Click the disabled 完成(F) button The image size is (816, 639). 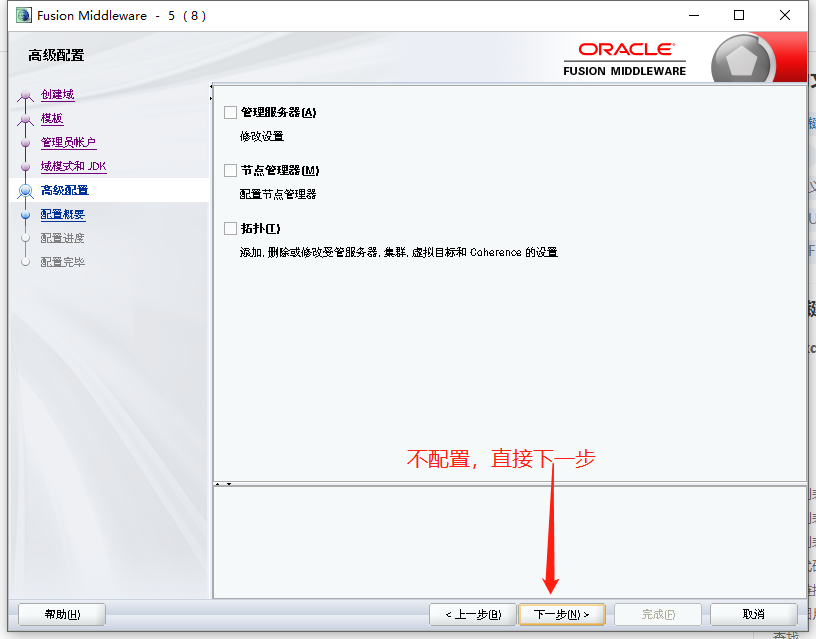click(658, 615)
